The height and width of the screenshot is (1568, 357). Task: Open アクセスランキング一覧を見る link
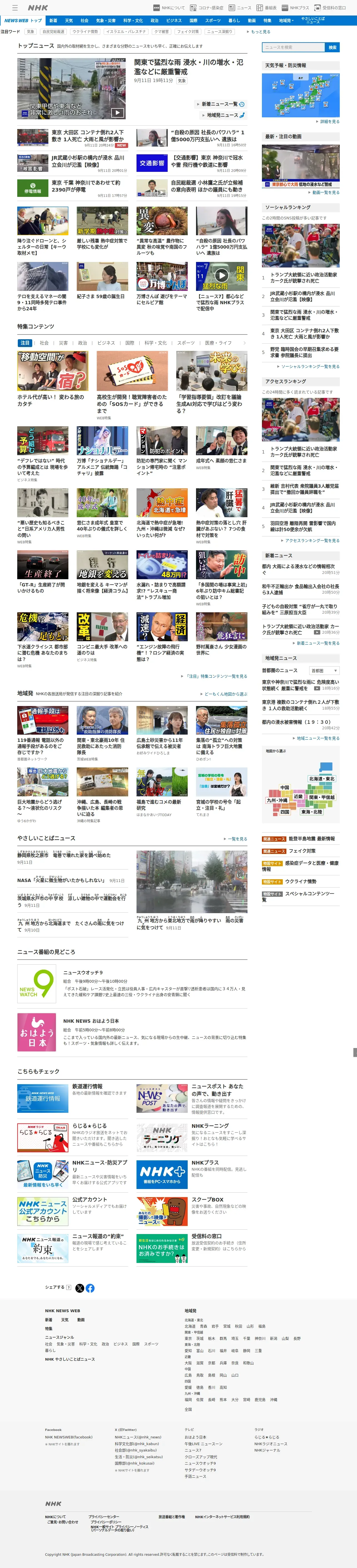coord(311,541)
